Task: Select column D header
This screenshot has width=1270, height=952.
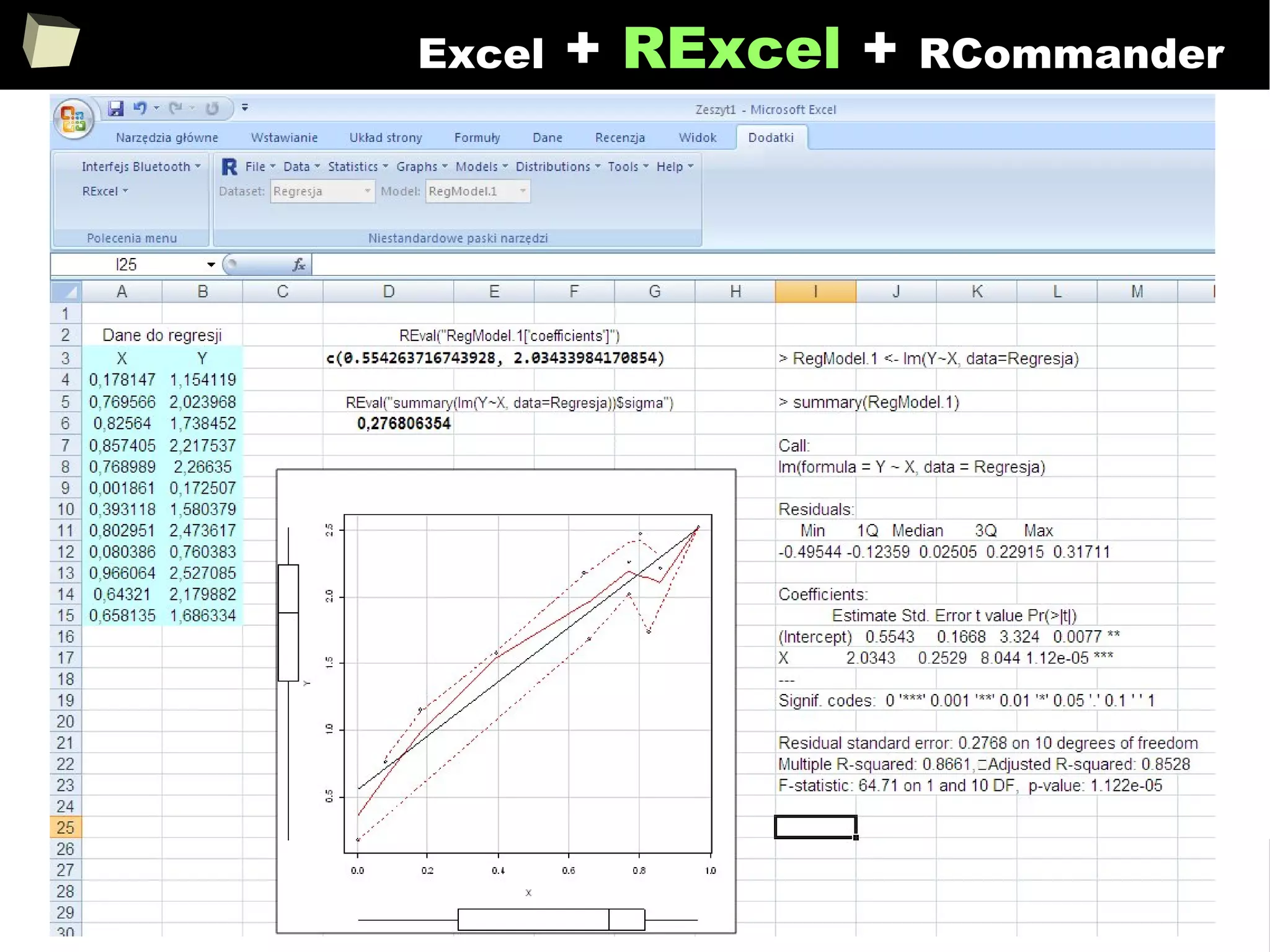Action: (388, 291)
